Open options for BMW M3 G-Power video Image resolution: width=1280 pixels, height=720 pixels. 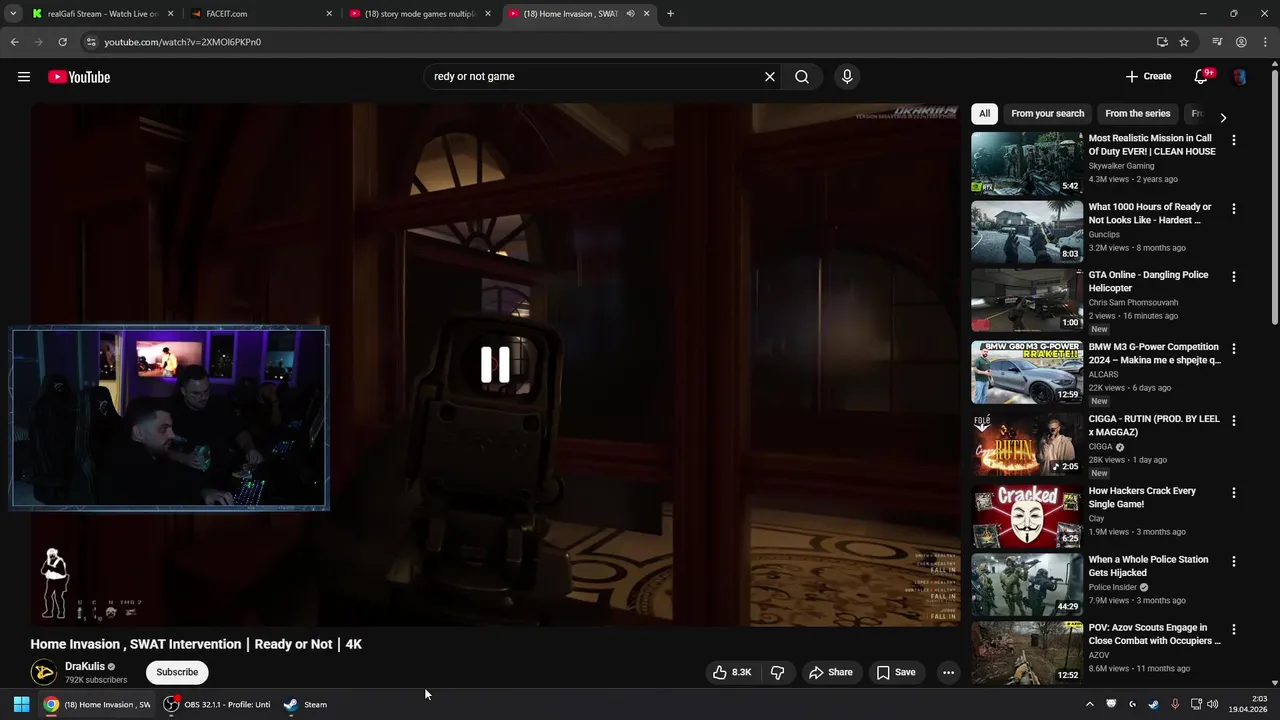pyautogui.click(x=1233, y=349)
